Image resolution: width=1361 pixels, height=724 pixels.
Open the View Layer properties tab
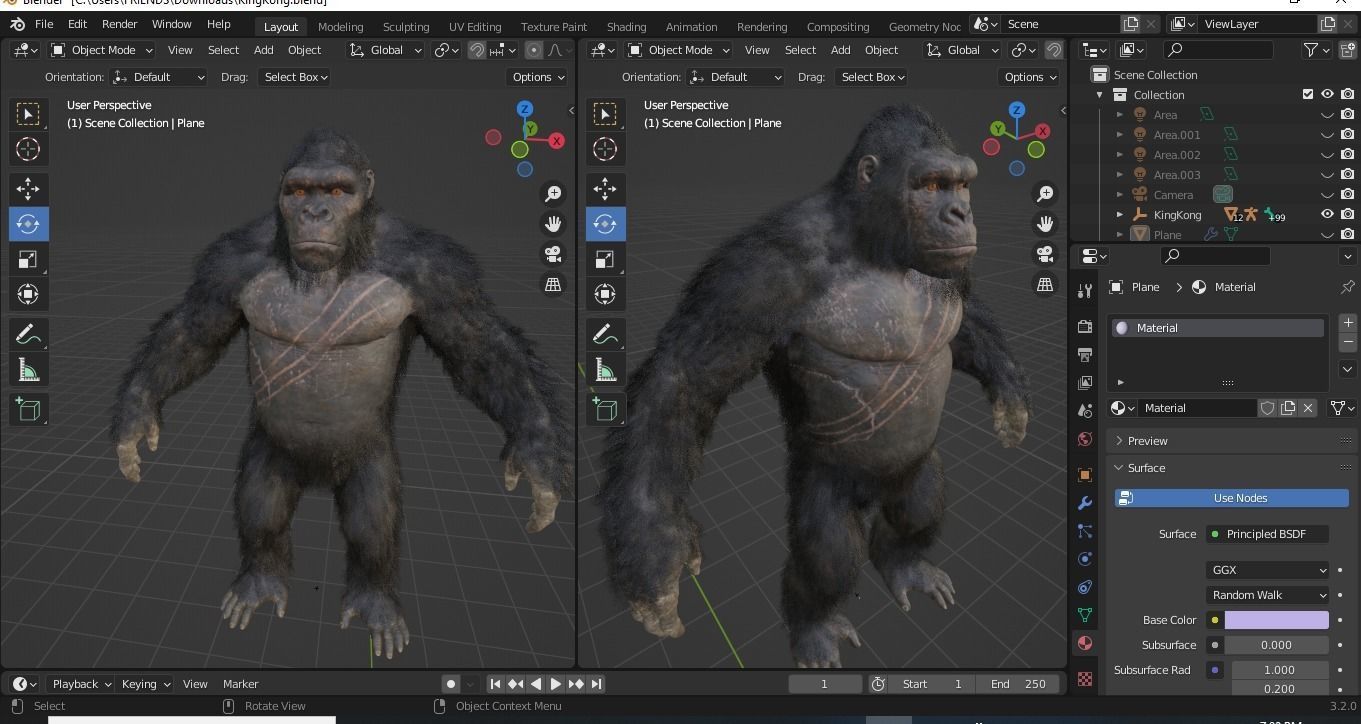1085,382
